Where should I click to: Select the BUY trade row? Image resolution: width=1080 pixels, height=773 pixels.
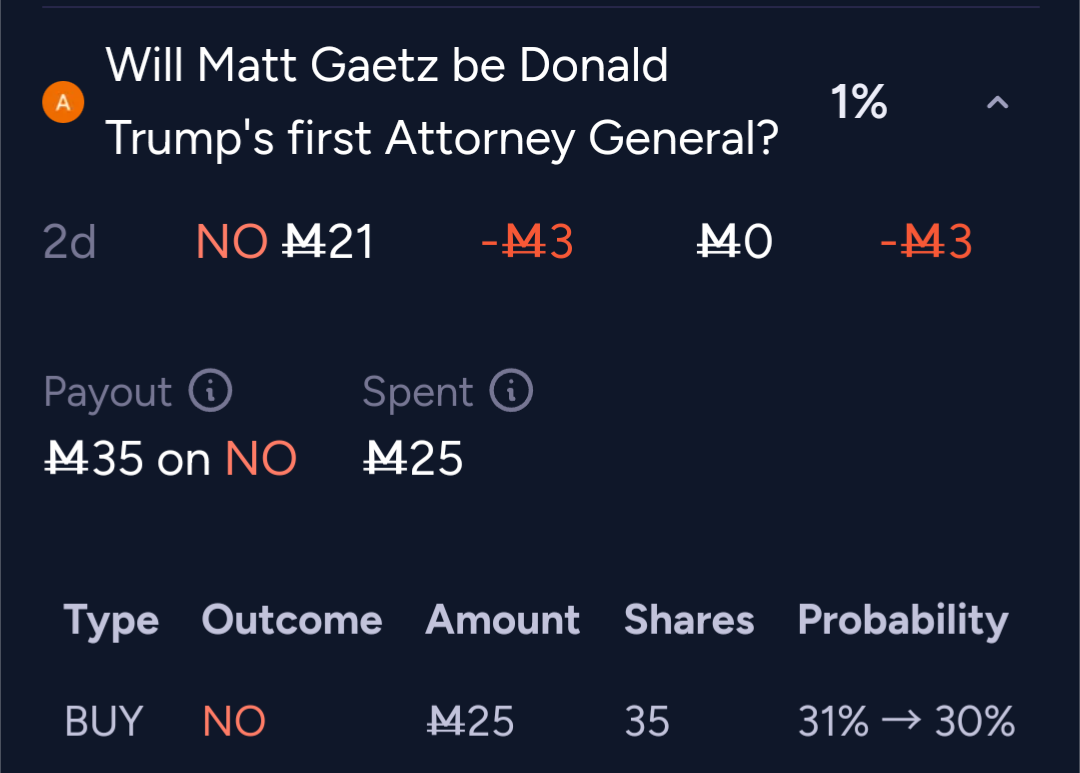[539, 721]
